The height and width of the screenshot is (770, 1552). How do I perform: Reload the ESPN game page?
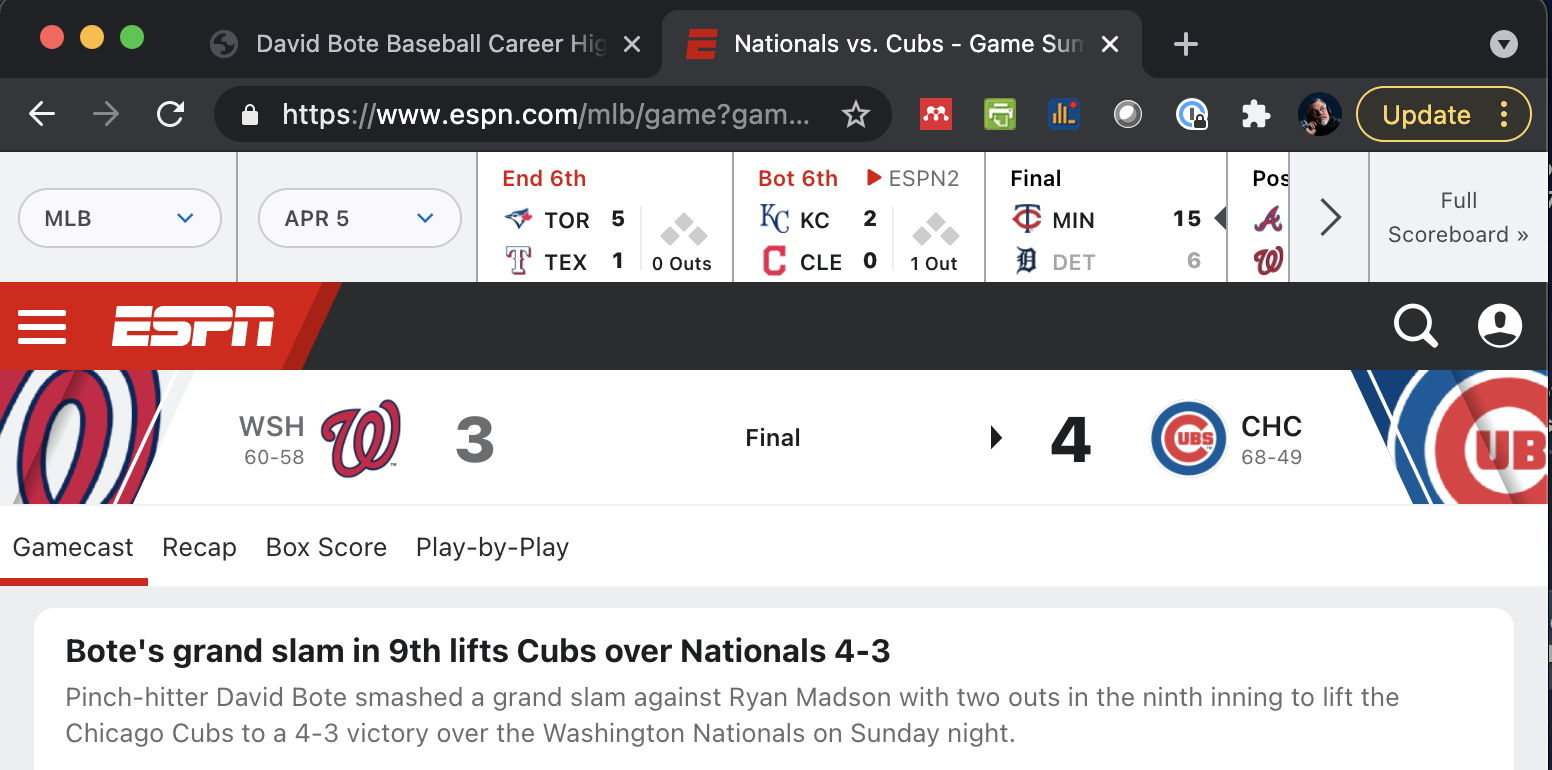[171, 115]
